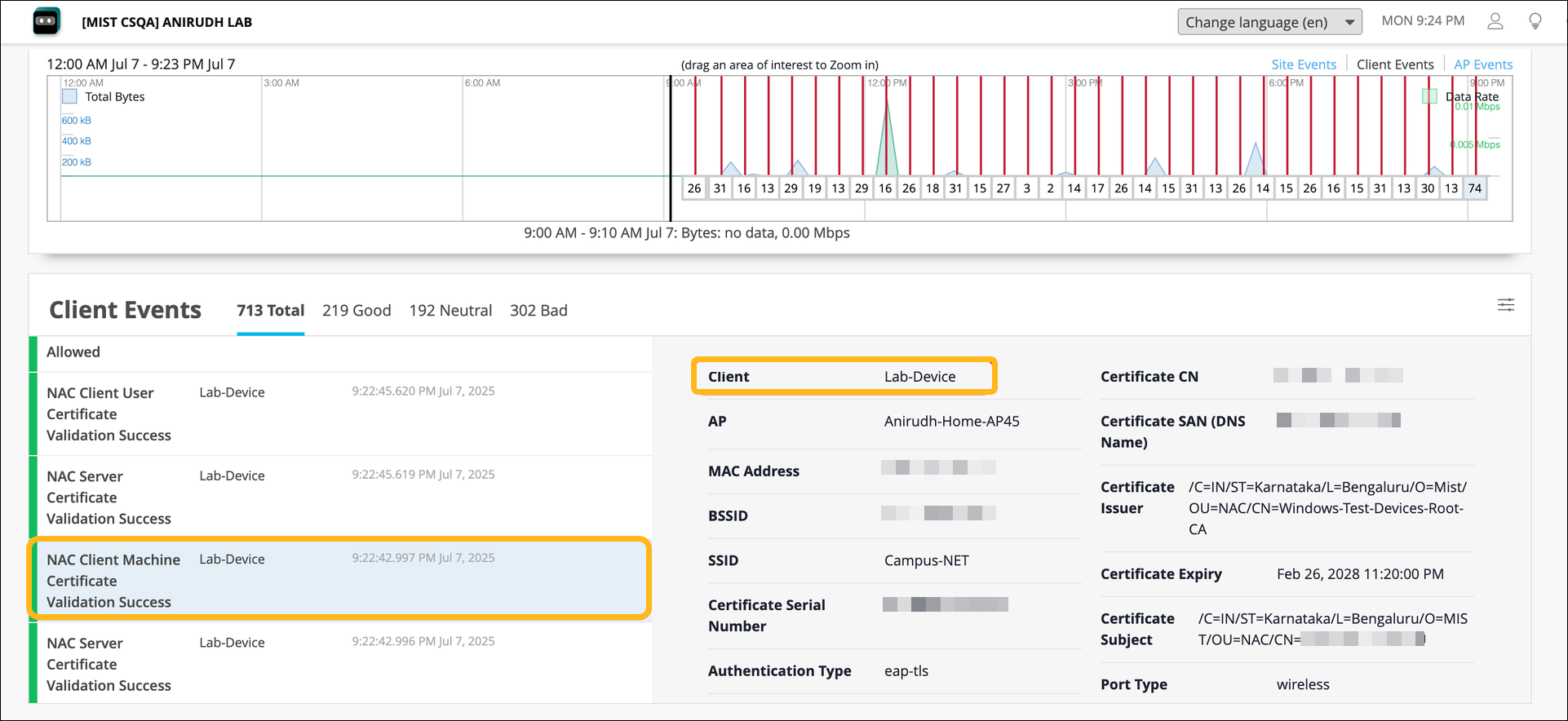Toggle the Data Rate legend box
Viewport: 1568px width, 721px height.
(1429, 96)
